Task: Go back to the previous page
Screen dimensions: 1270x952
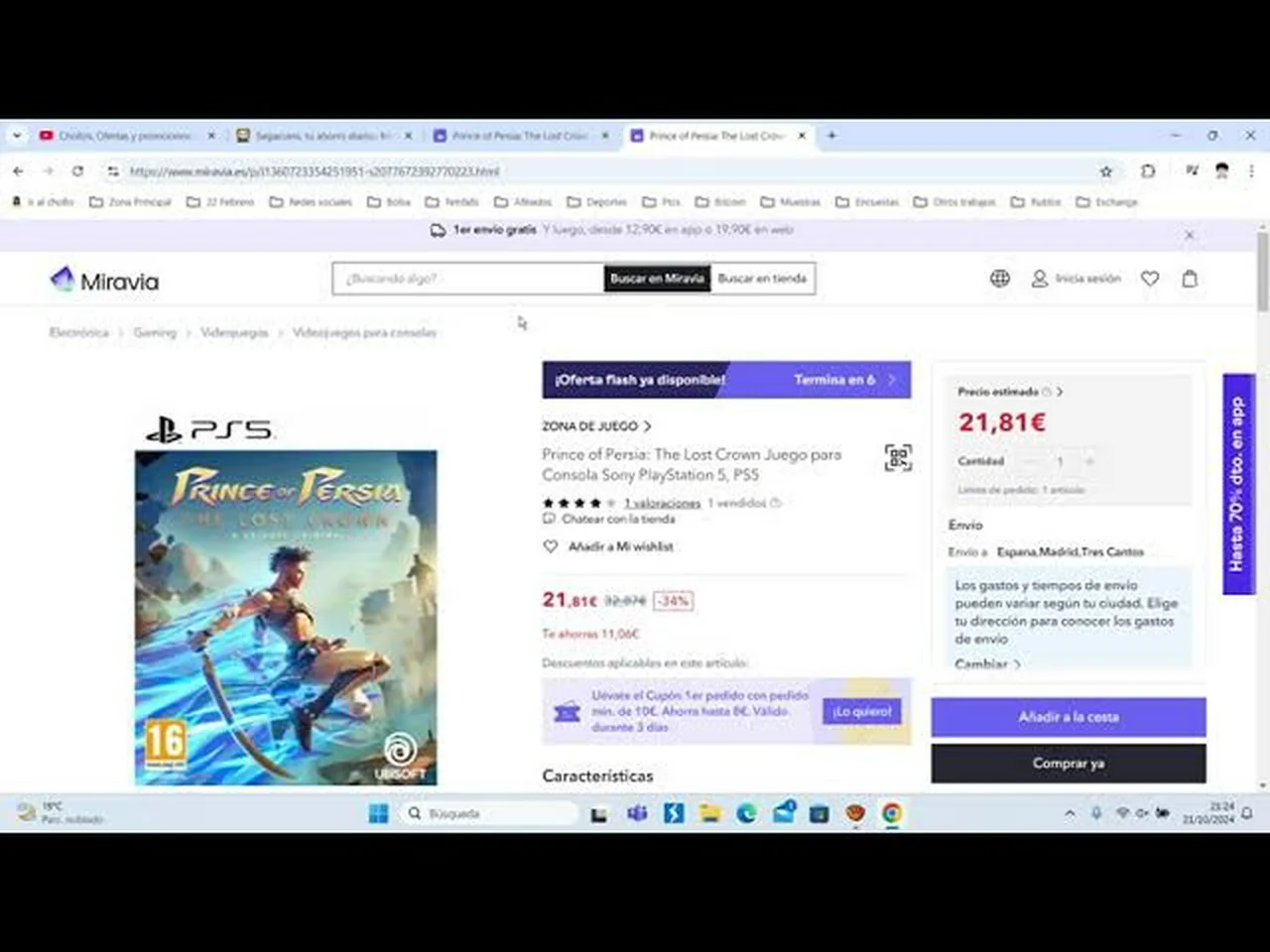Action: click(x=19, y=172)
